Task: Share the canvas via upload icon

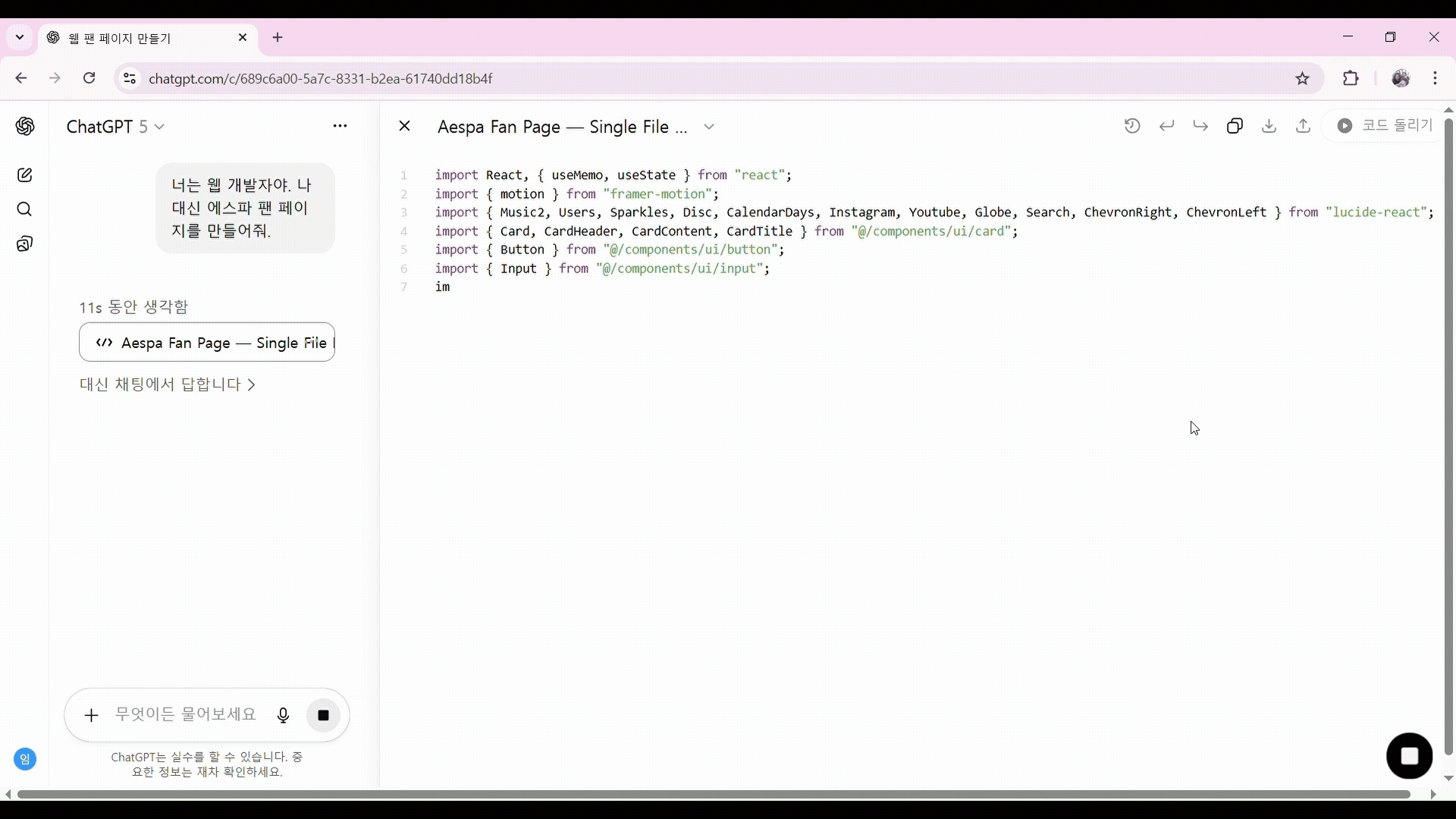Action: point(1303,126)
